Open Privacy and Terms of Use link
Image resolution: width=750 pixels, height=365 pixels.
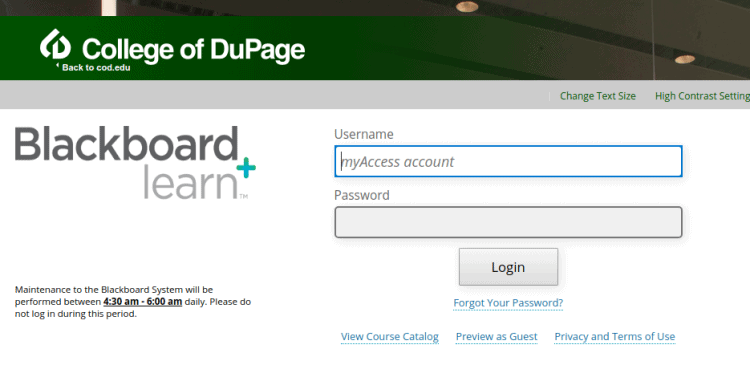(615, 336)
